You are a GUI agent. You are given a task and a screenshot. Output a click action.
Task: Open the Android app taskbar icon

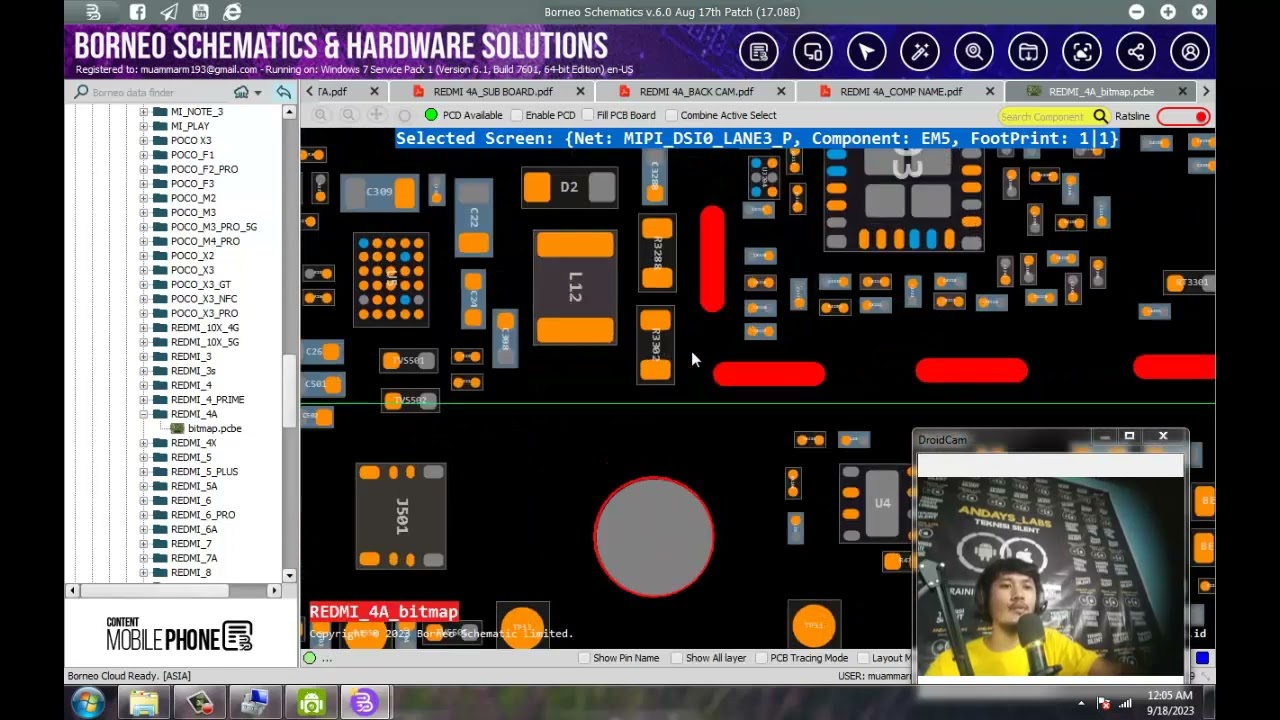[x=312, y=703]
